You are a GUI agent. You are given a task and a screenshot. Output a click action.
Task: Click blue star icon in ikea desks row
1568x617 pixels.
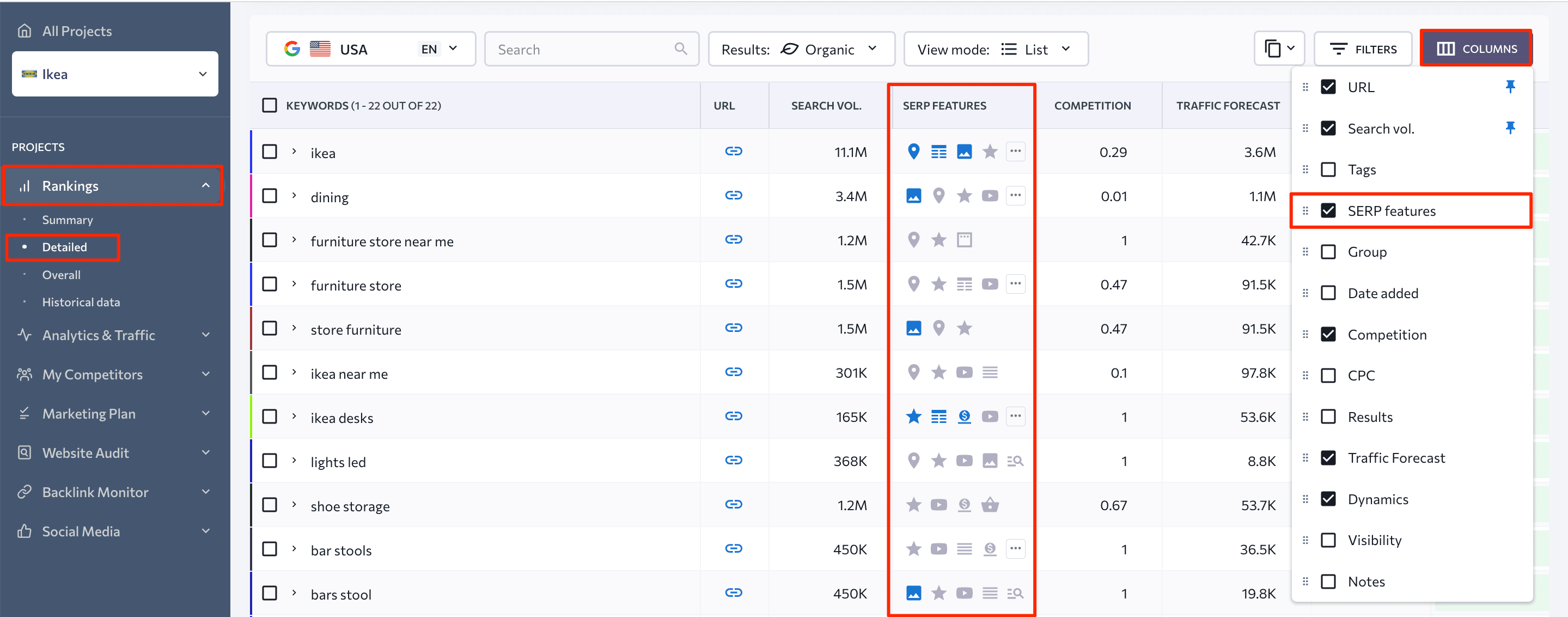(x=913, y=416)
